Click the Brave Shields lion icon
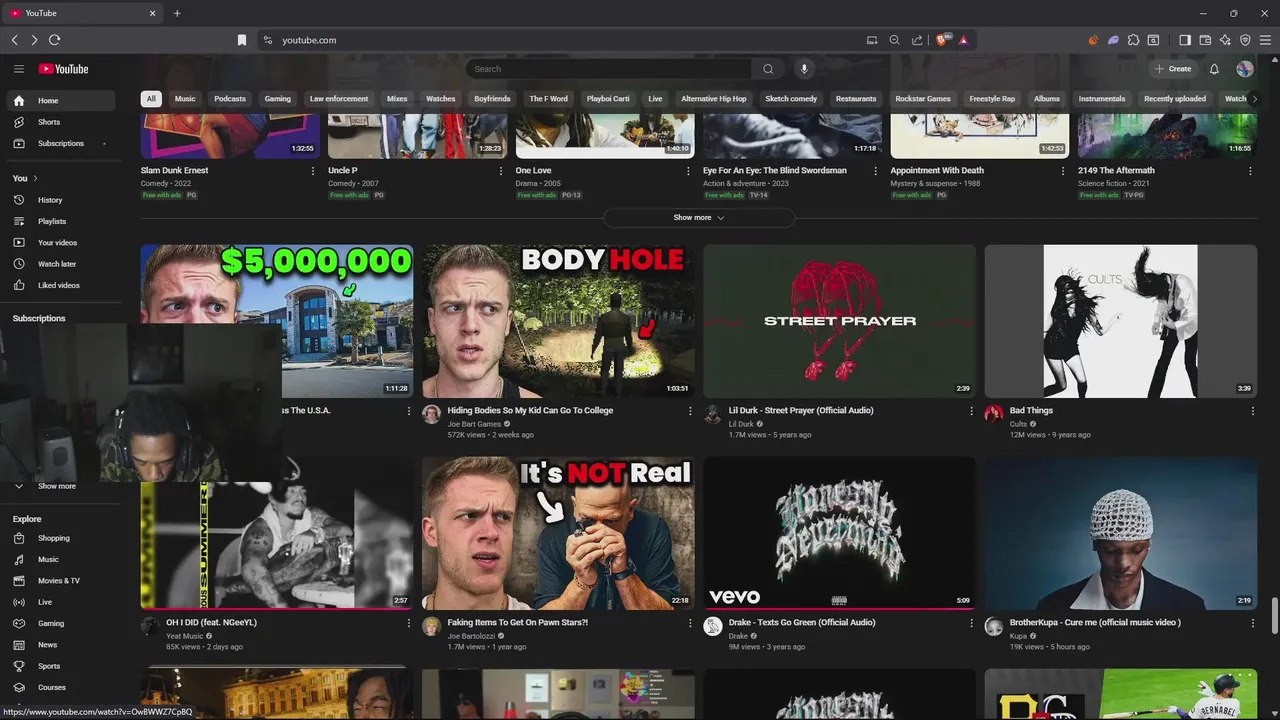The image size is (1280, 720). click(942, 40)
